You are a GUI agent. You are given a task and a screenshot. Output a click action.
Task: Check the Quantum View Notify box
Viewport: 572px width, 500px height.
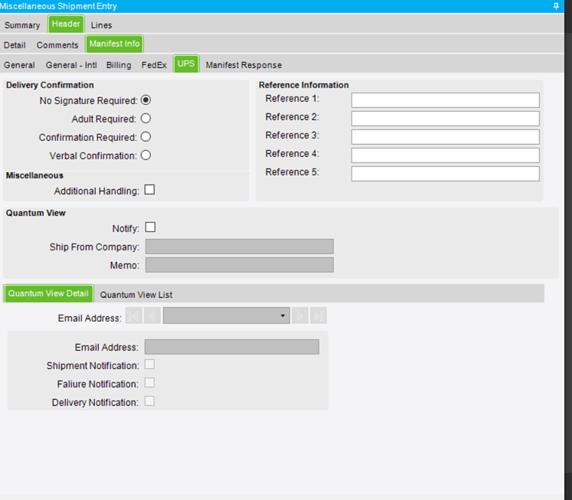[150, 227]
